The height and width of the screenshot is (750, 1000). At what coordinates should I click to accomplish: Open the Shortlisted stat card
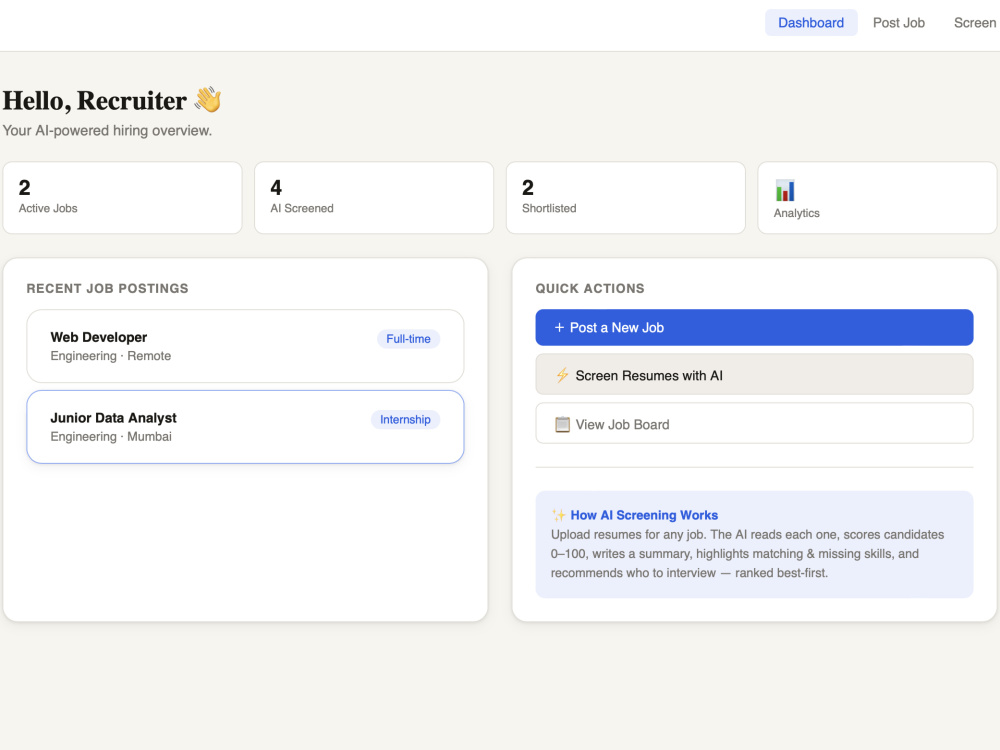click(x=626, y=198)
